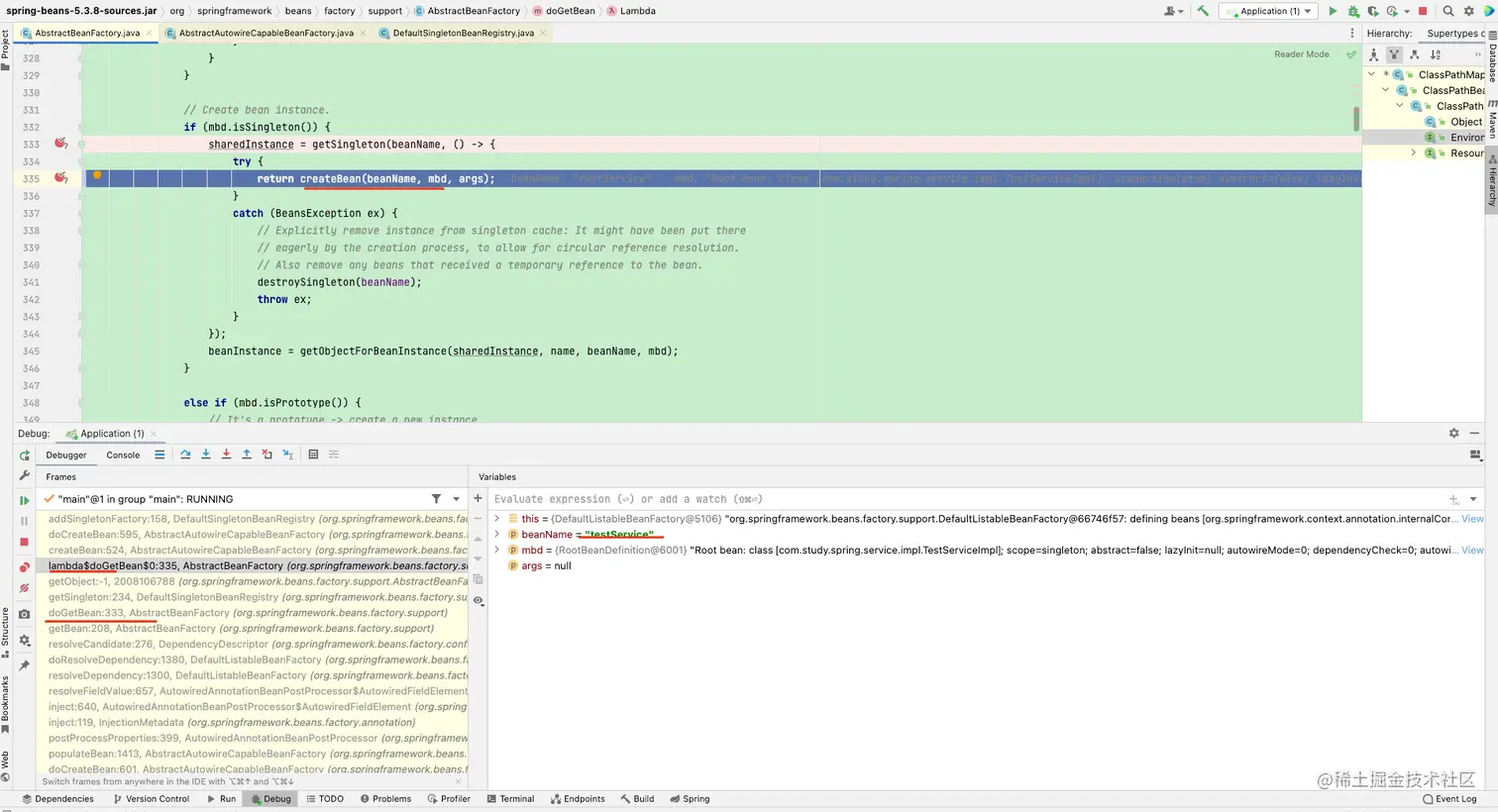
Task: Open debug settings wrench icon
Action: [x=25, y=476]
